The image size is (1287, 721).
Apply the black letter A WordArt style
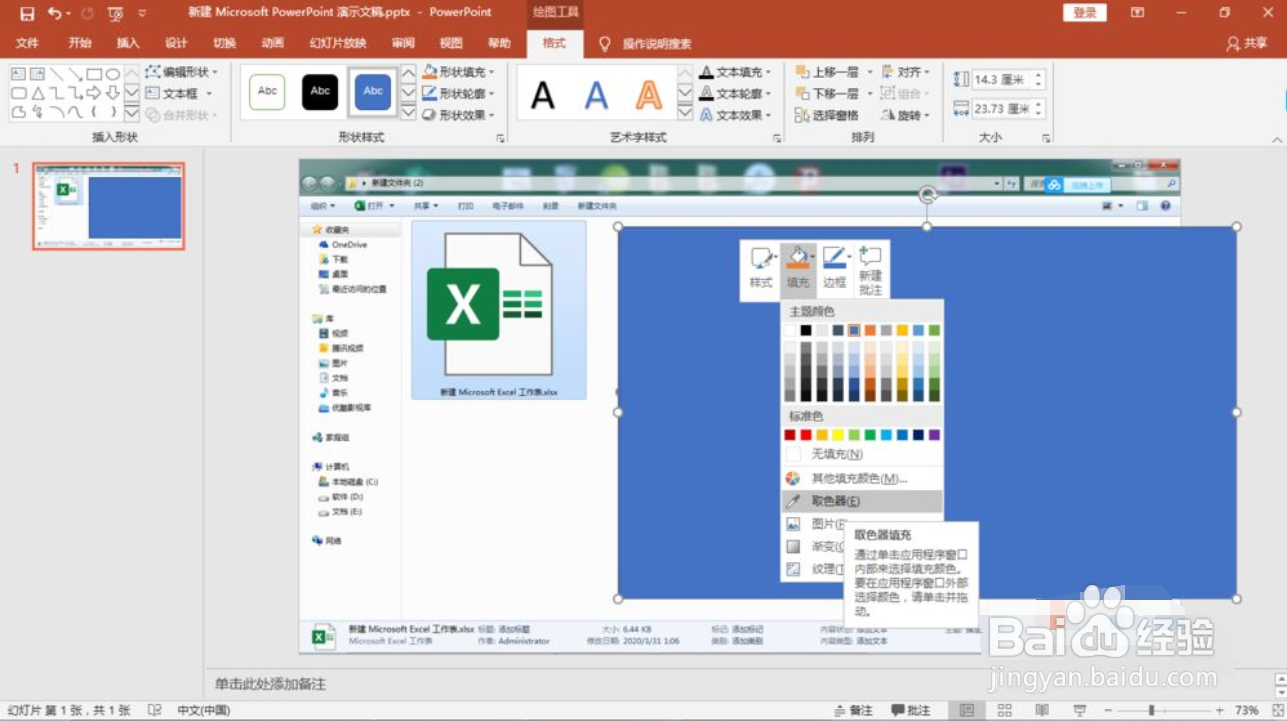click(543, 95)
